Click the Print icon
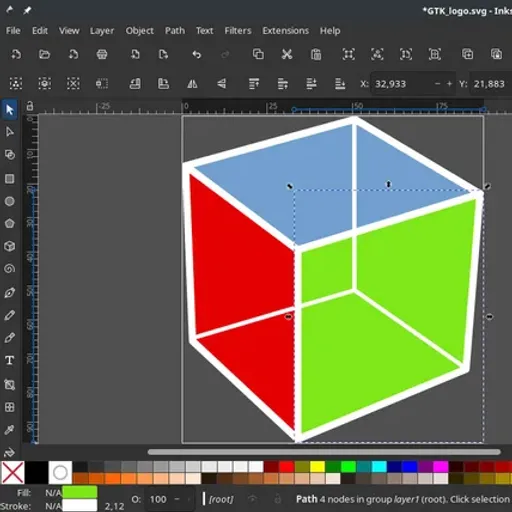 tap(102, 54)
